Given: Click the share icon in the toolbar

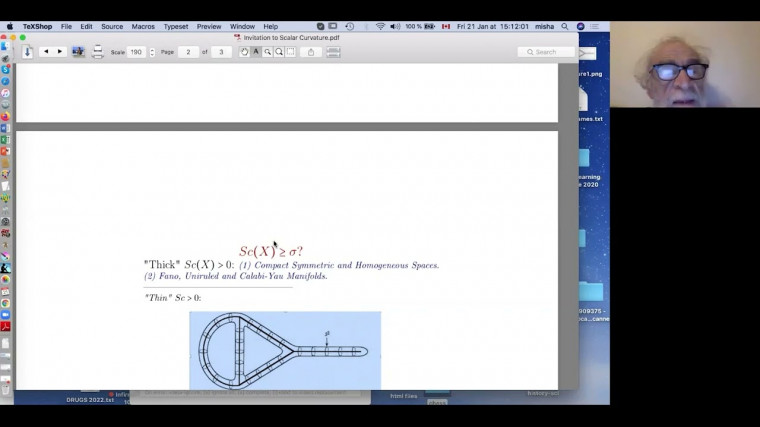Looking at the screenshot, I should 311,52.
